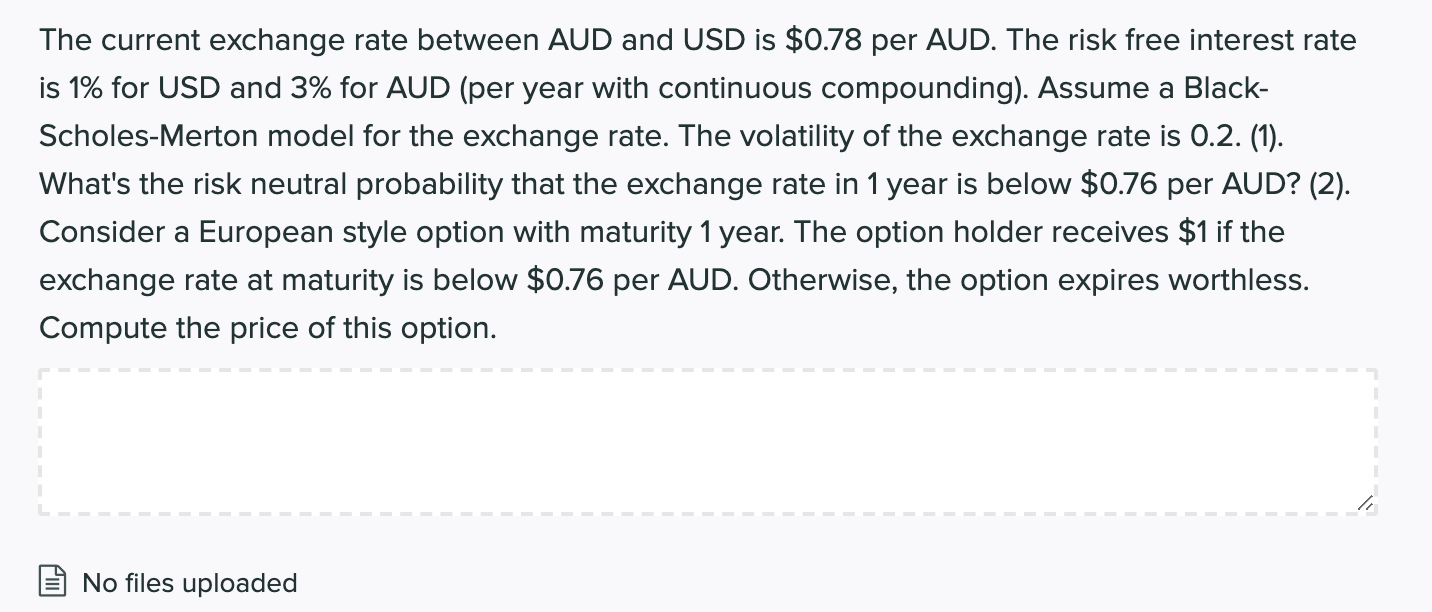Click inside the dashed answer text box
1432x612 pixels.
coord(710,442)
